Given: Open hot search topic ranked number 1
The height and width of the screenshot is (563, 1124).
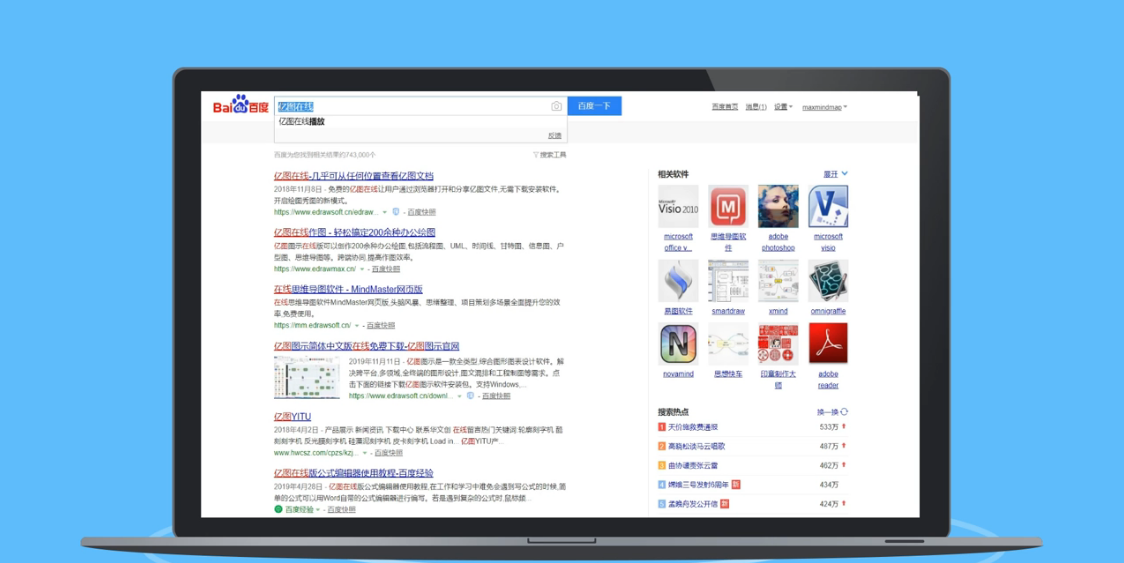Looking at the screenshot, I should (x=692, y=427).
